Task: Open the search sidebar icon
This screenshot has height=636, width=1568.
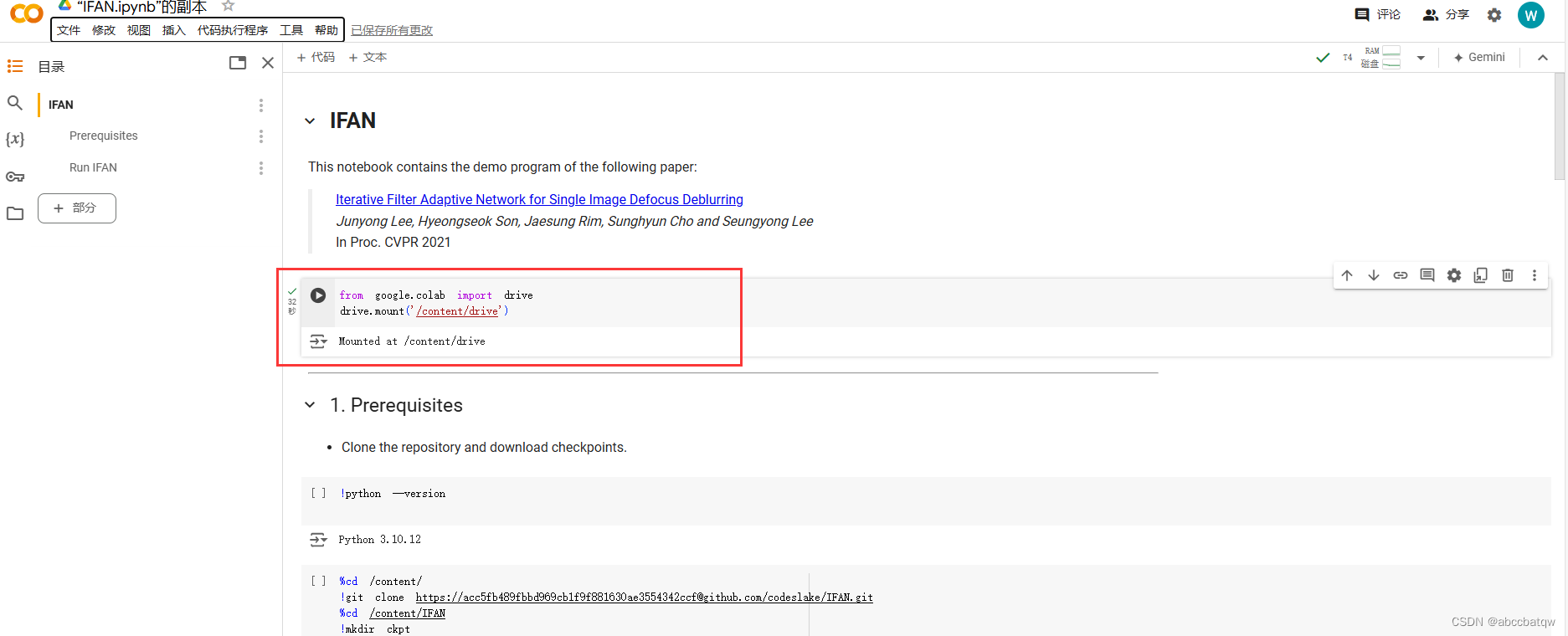Action: coord(15,103)
